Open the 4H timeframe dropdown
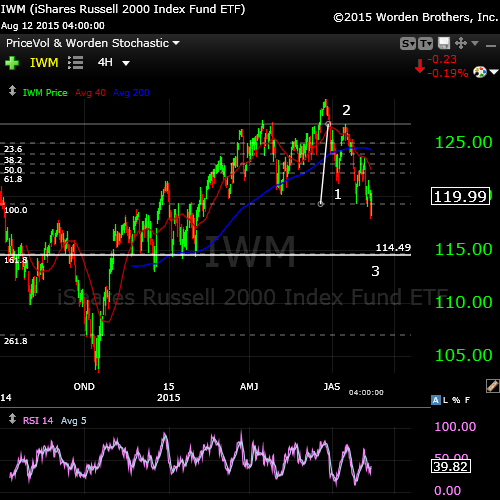Image resolution: width=500 pixels, height=500 pixels. (x=113, y=63)
